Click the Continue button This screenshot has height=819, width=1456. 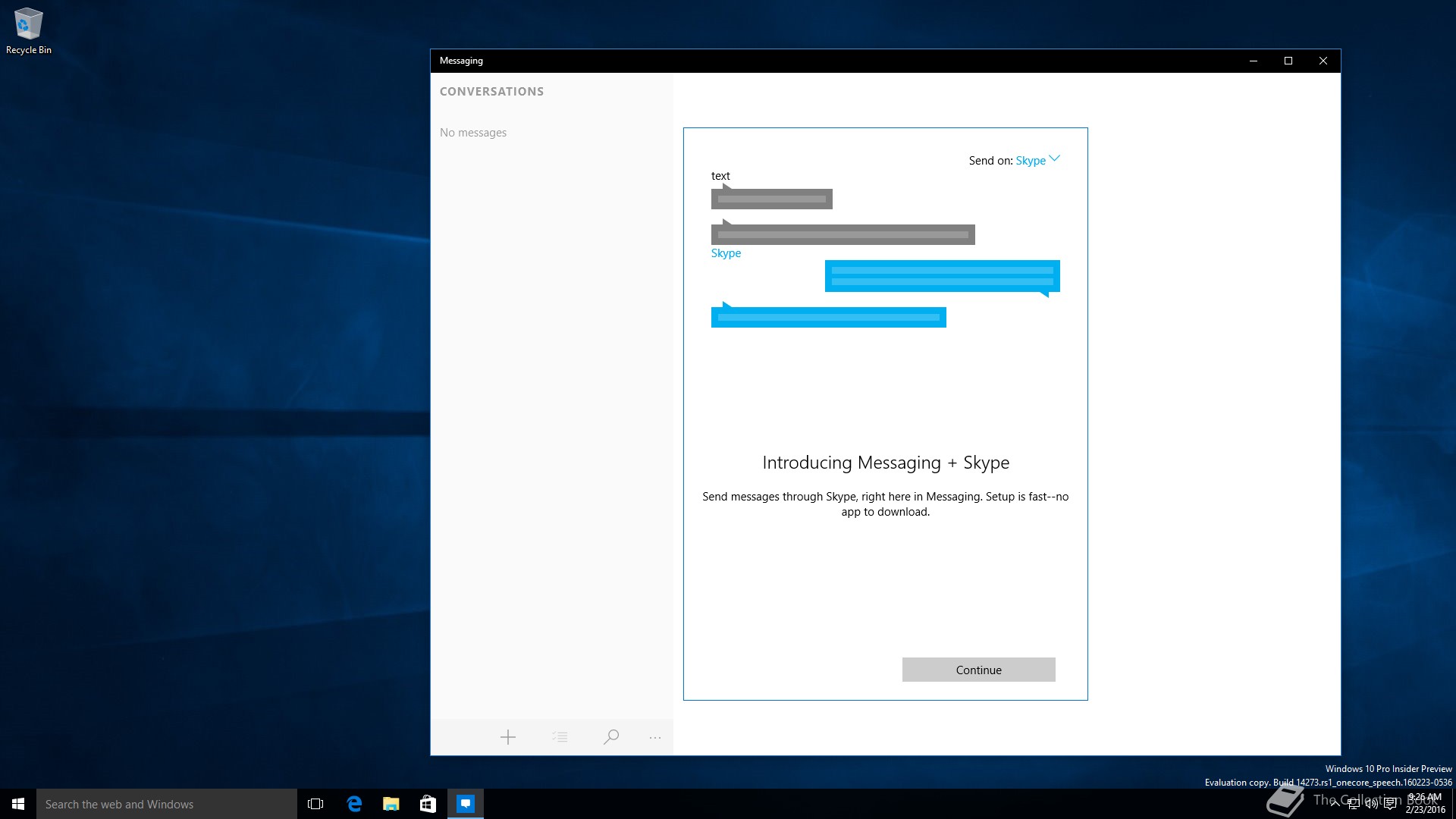[978, 670]
